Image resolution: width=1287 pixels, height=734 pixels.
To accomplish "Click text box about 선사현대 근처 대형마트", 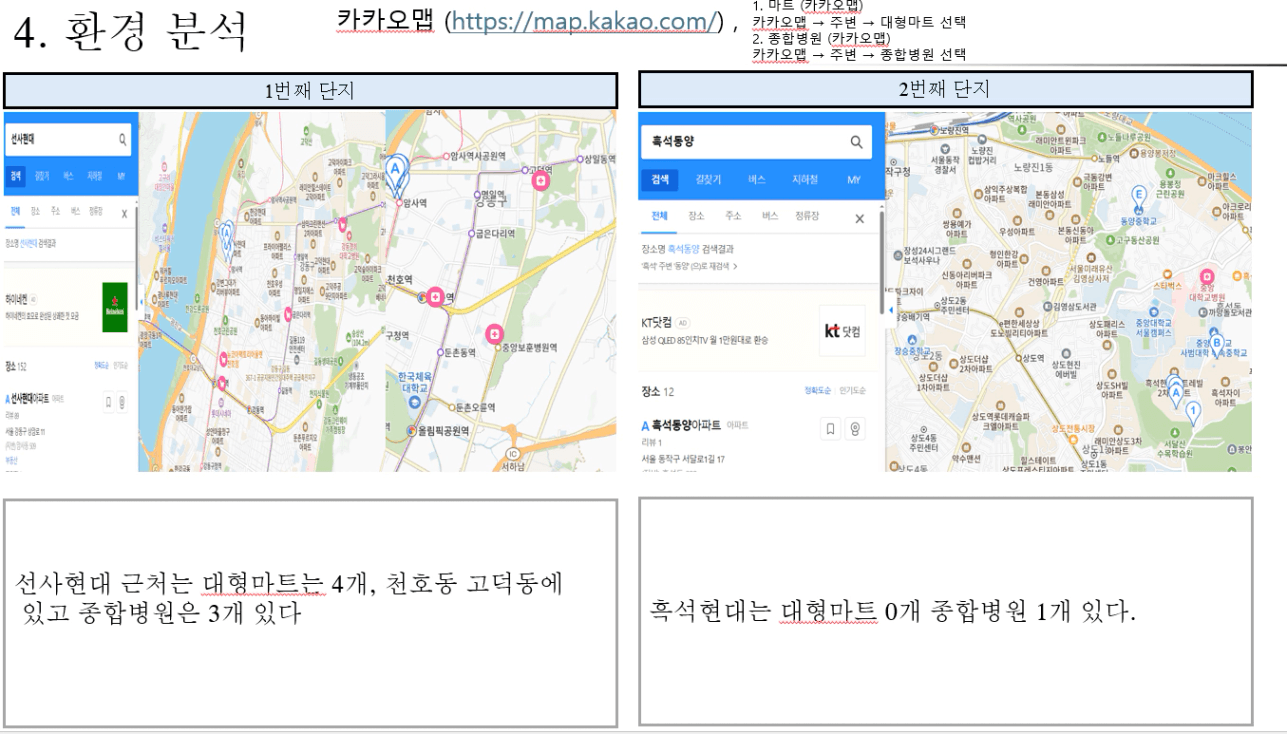I will coord(310,613).
